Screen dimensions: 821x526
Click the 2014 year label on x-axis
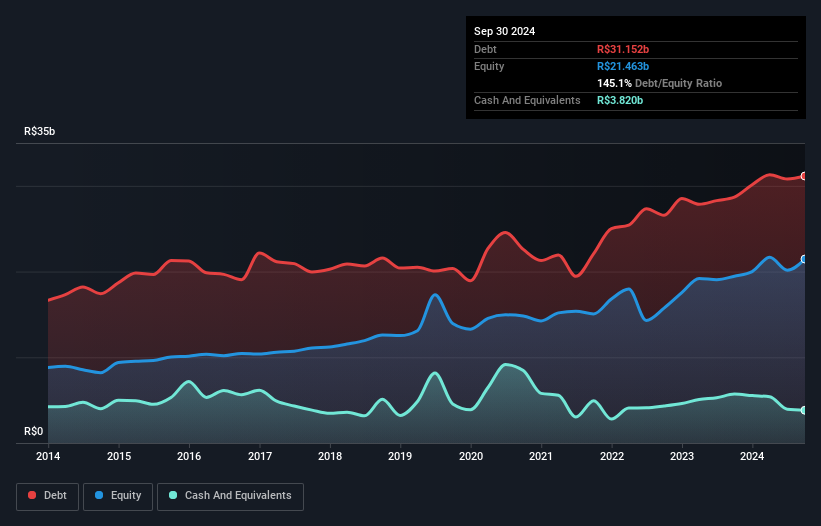click(48, 456)
